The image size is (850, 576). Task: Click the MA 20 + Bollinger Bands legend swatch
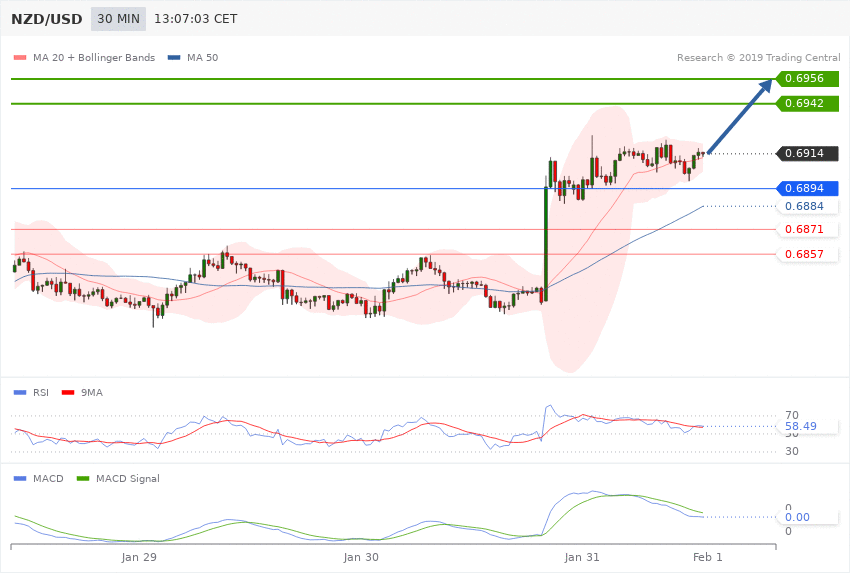pos(20,57)
